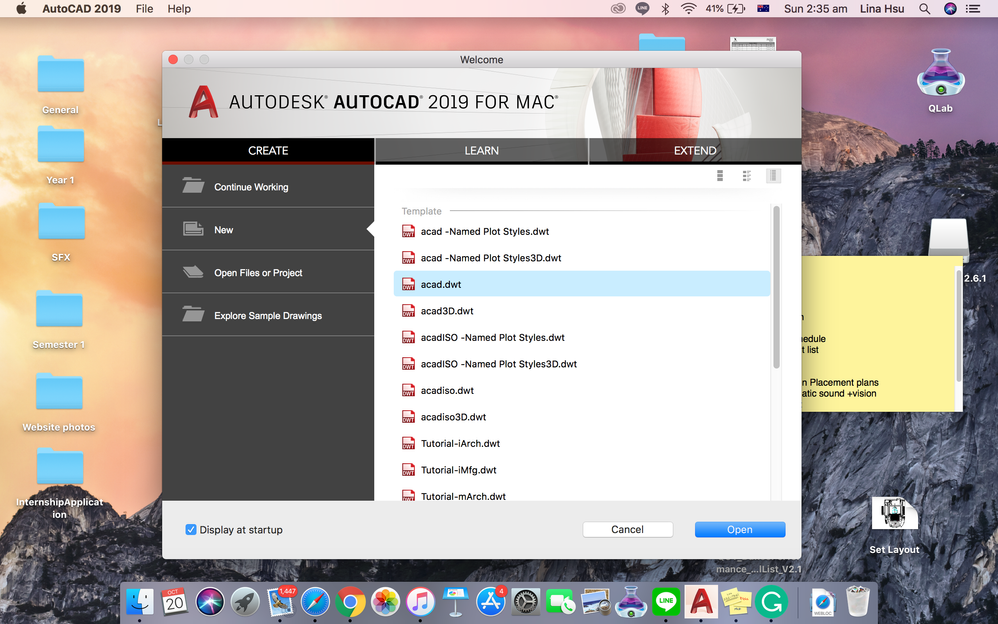Open Preview from the Dock
This screenshot has height=624, width=998.
[596, 602]
